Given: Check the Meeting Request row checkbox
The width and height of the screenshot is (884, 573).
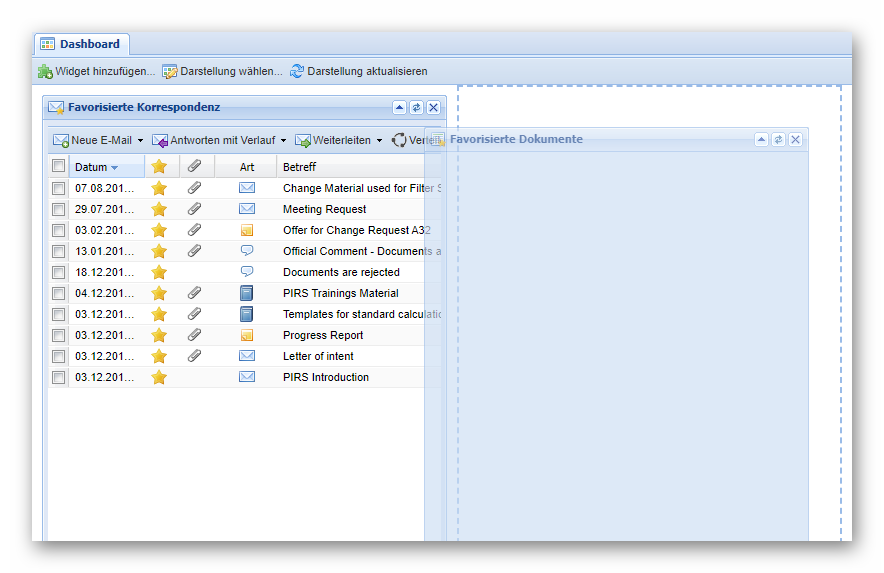Looking at the screenshot, I should click(58, 209).
